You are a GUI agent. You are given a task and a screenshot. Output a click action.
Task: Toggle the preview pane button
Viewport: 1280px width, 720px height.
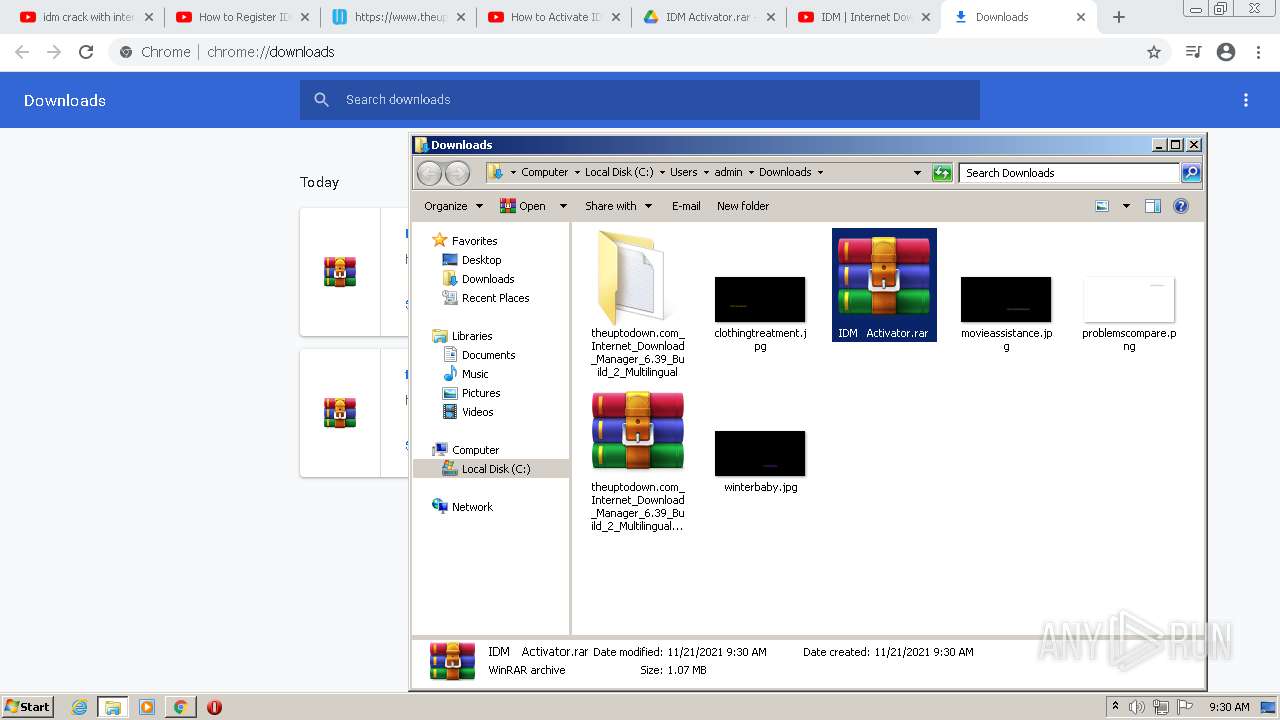pos(1153,206)
